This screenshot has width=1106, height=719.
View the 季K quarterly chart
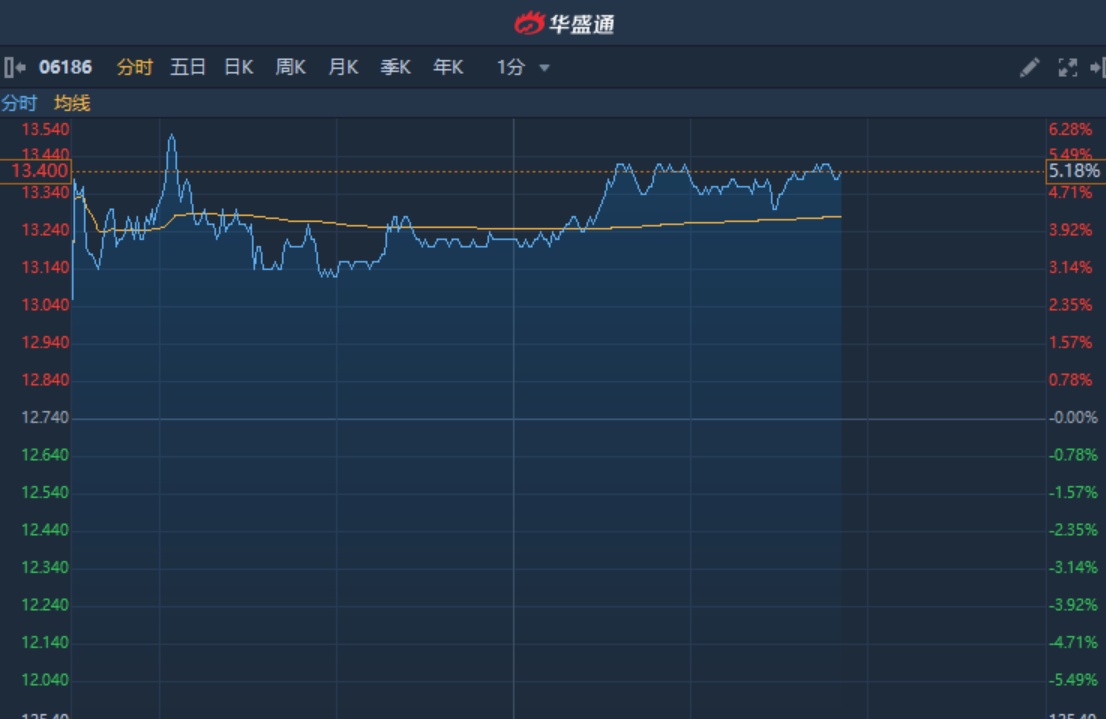click(395, 68)
